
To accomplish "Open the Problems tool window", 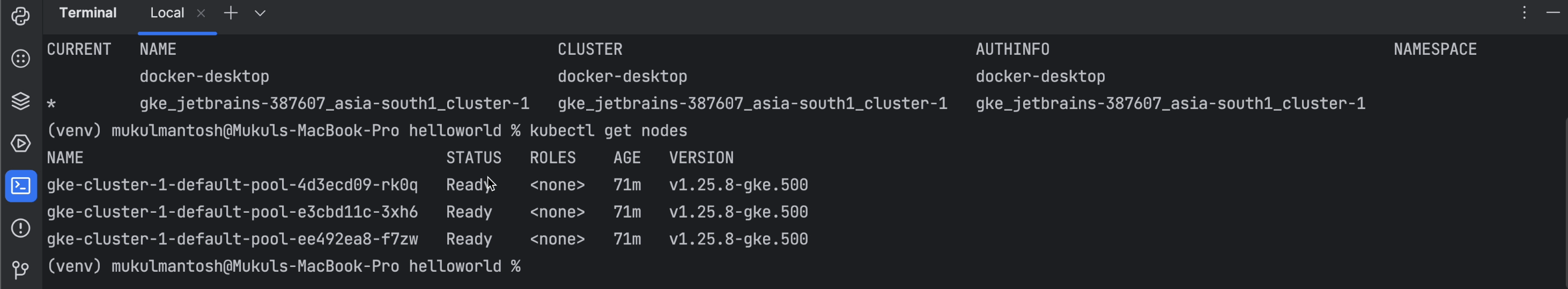I will (21, 228).
